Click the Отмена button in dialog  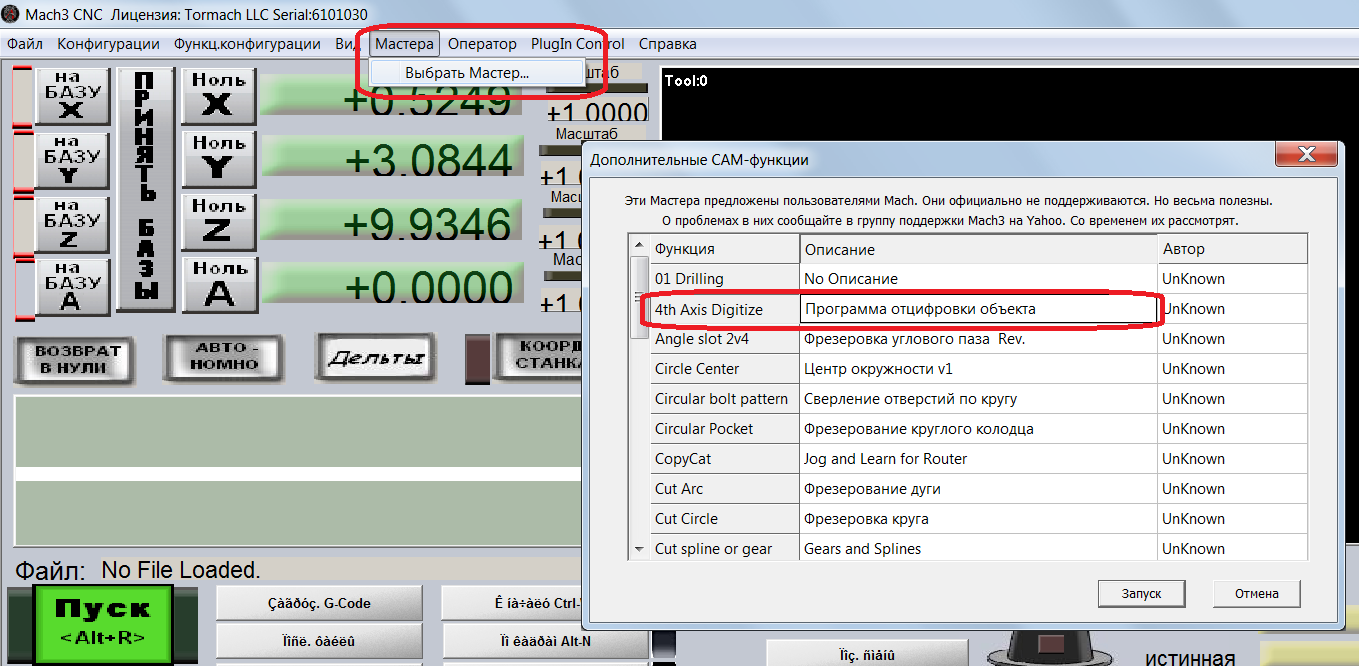point(1256,593)
